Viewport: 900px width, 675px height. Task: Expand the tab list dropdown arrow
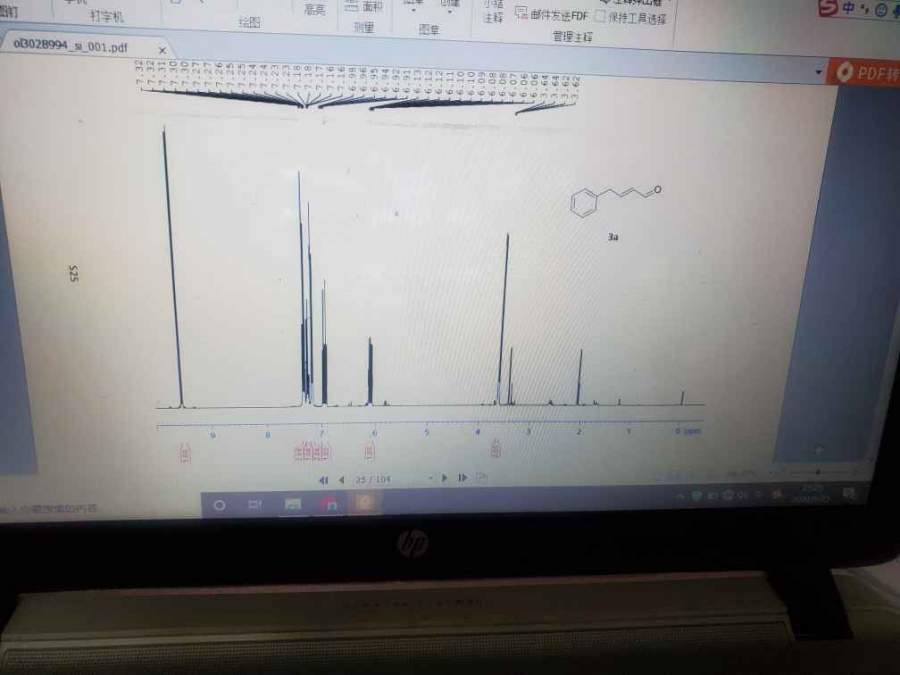[x=818, y=72]
